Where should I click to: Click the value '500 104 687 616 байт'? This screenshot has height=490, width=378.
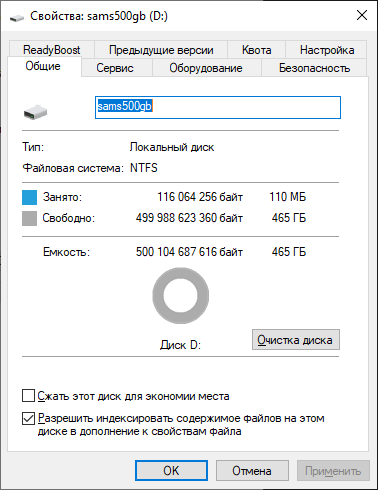coord(189,252)
